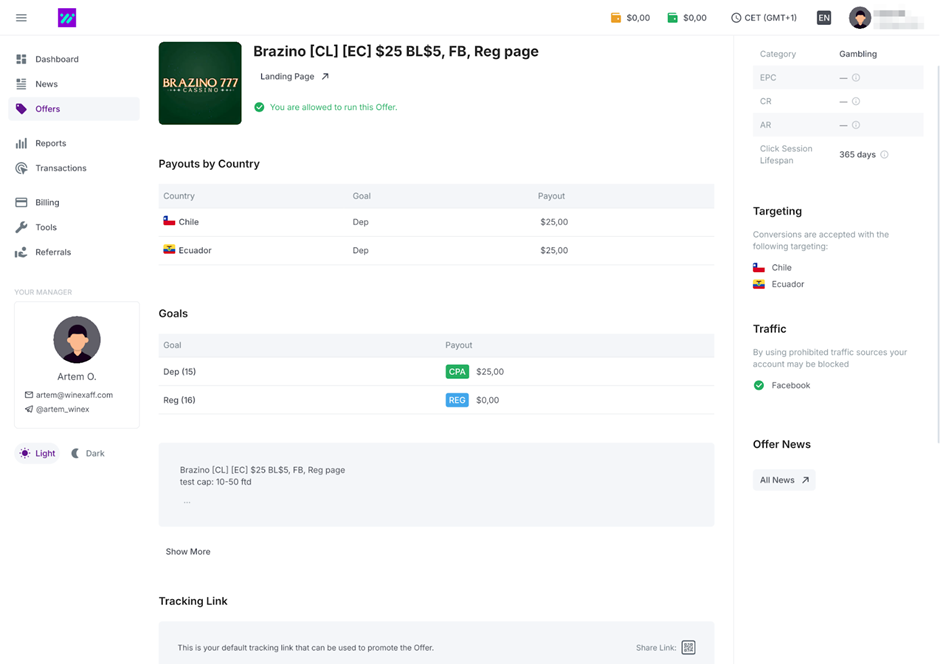Switch to Light theme
The image size is (940, 664).
coord(37,454)
